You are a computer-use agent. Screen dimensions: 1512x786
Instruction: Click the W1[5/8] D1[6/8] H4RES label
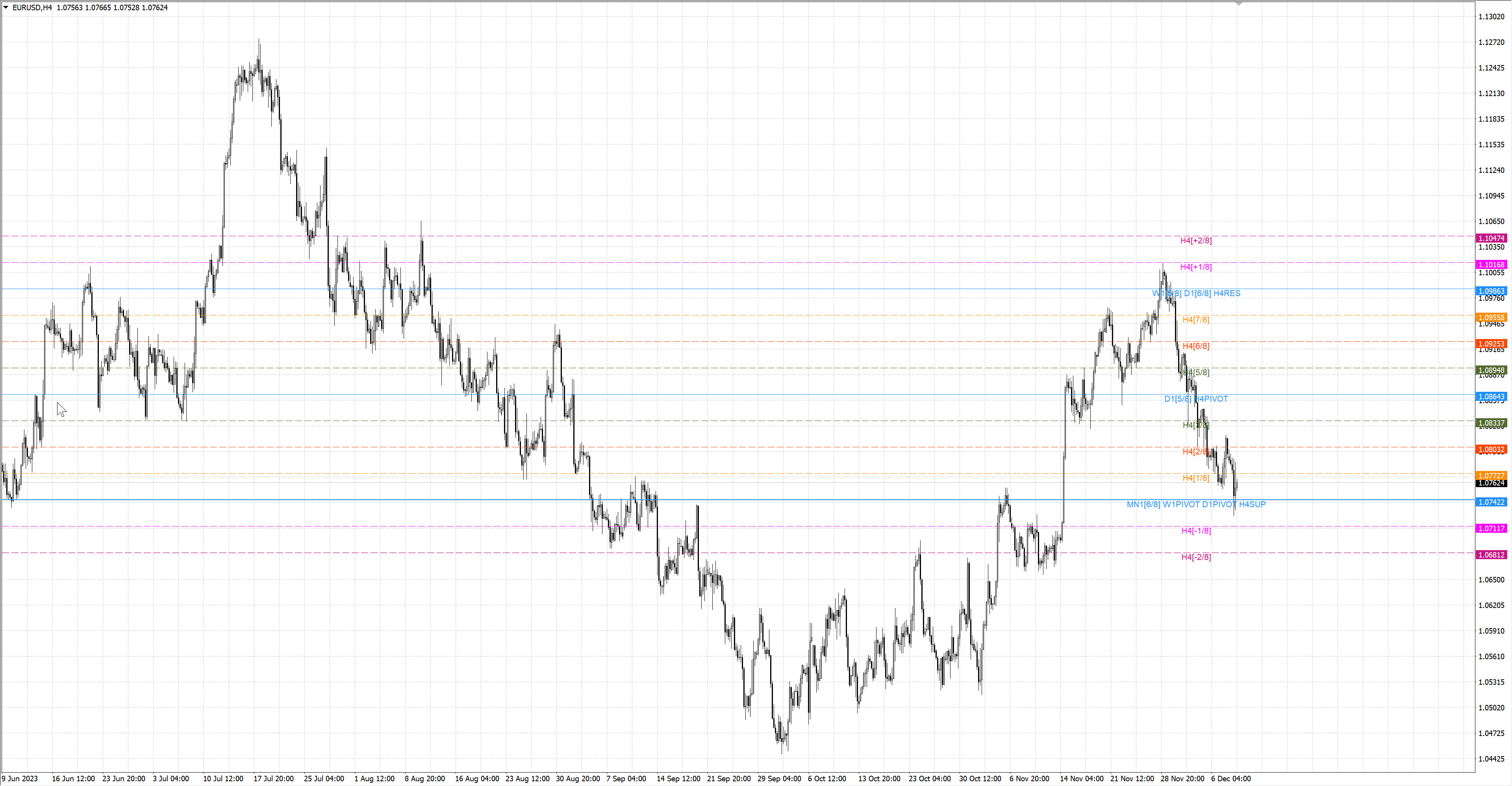click(x=1196, y=293)
